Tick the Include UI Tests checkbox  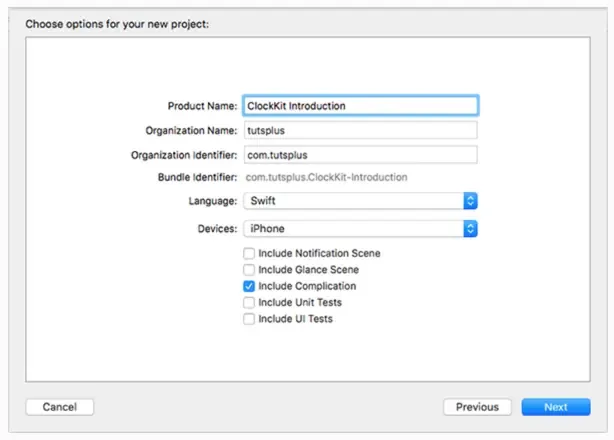click(x=249, y=319)
